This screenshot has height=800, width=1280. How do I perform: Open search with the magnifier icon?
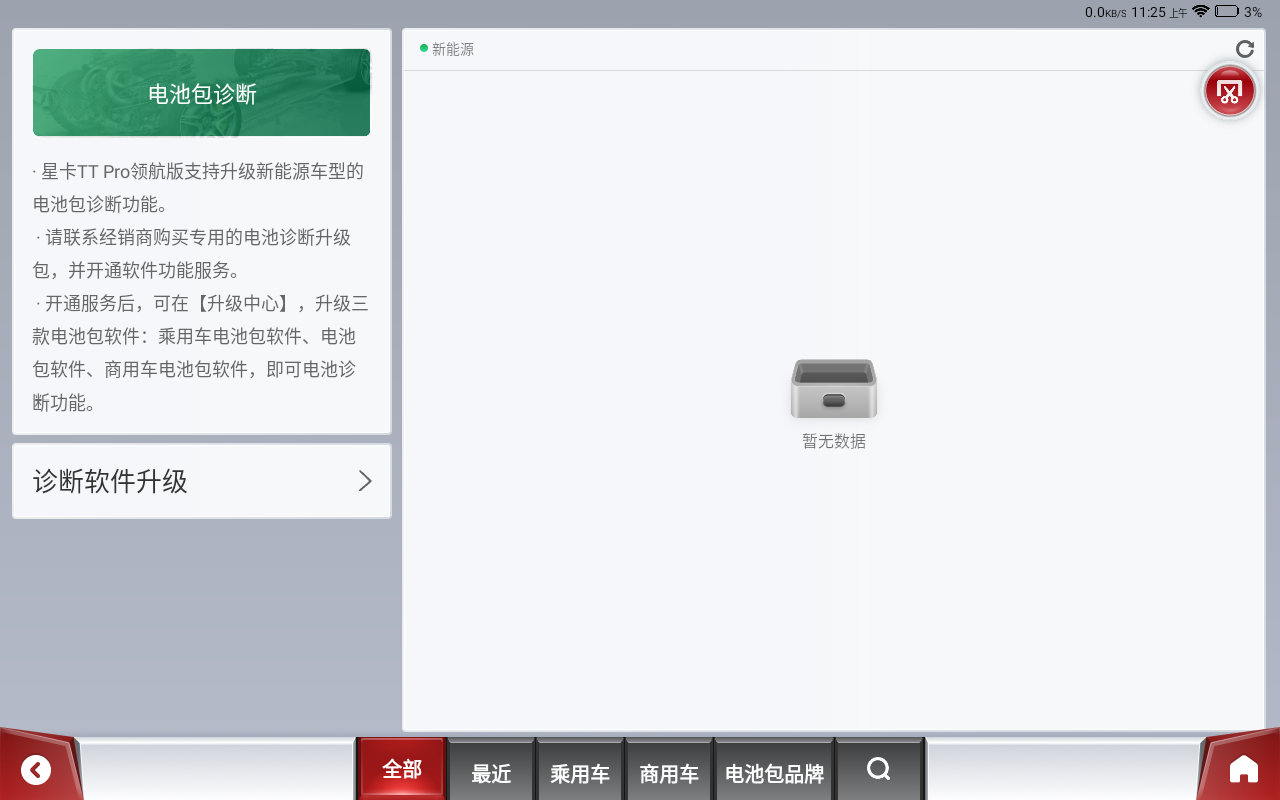pos(878,769)
